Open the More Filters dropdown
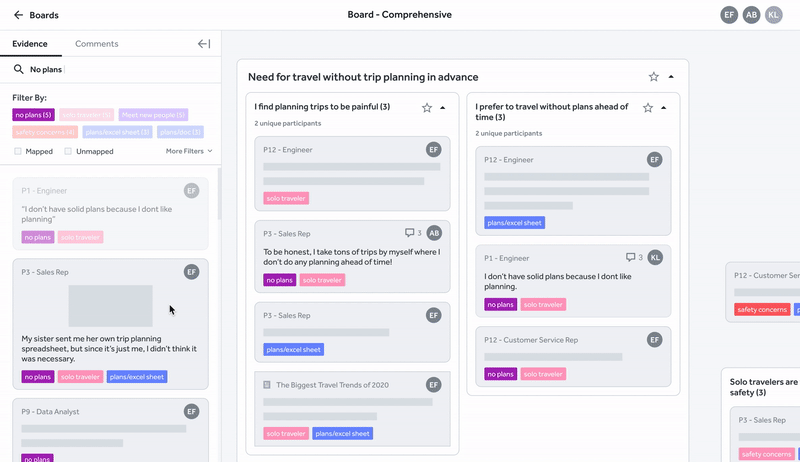800x462 pixels. click(189, 151)
